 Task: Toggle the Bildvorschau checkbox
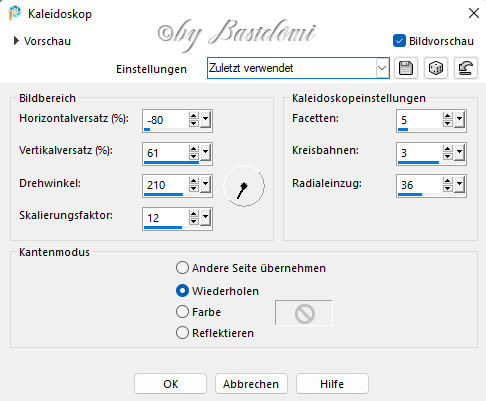point(399,41)
